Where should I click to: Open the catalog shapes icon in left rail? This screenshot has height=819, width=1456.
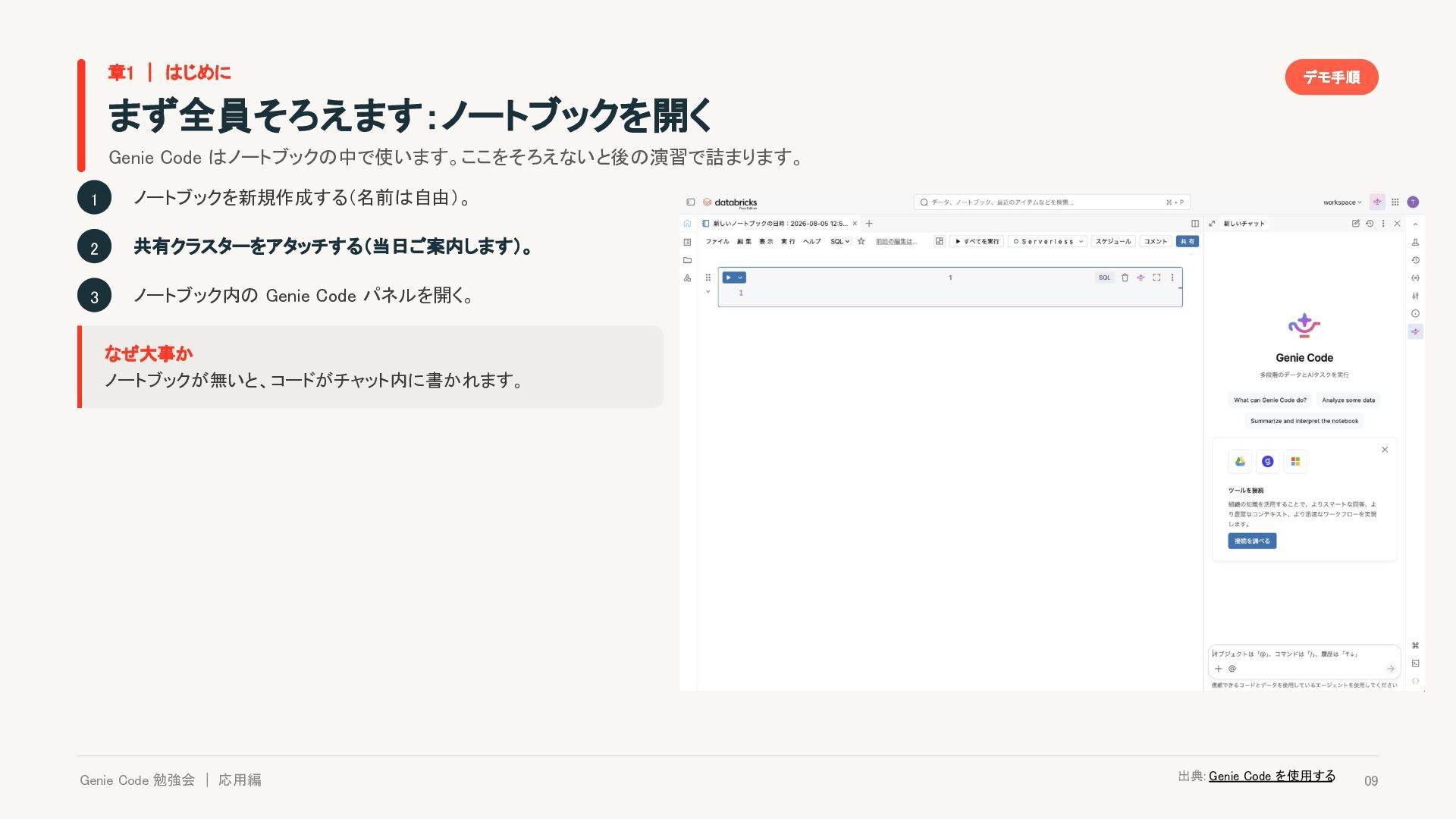pyautogui.click(x=687, y=278)
